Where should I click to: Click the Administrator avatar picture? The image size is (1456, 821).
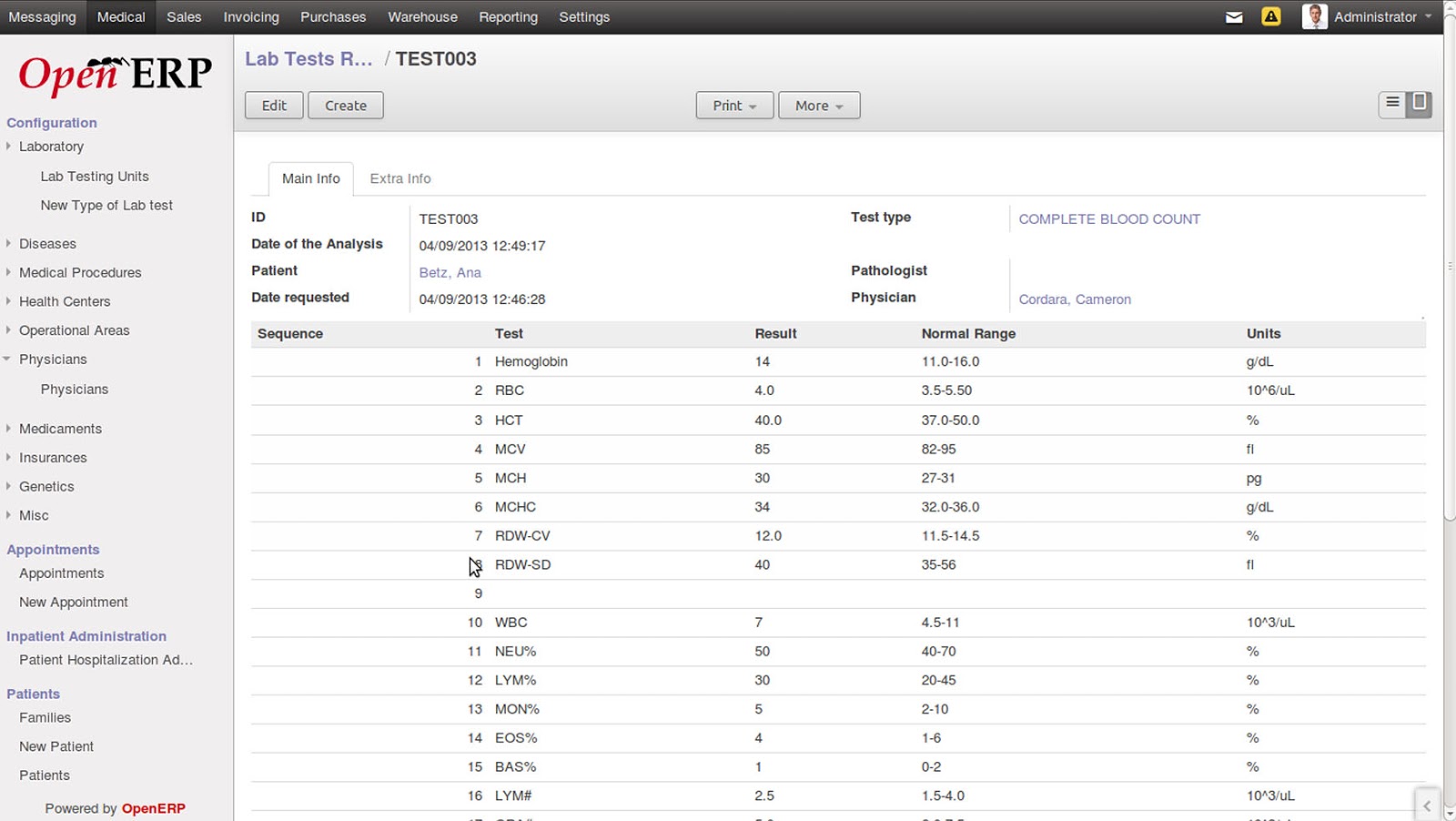[x=1314, y=16]
